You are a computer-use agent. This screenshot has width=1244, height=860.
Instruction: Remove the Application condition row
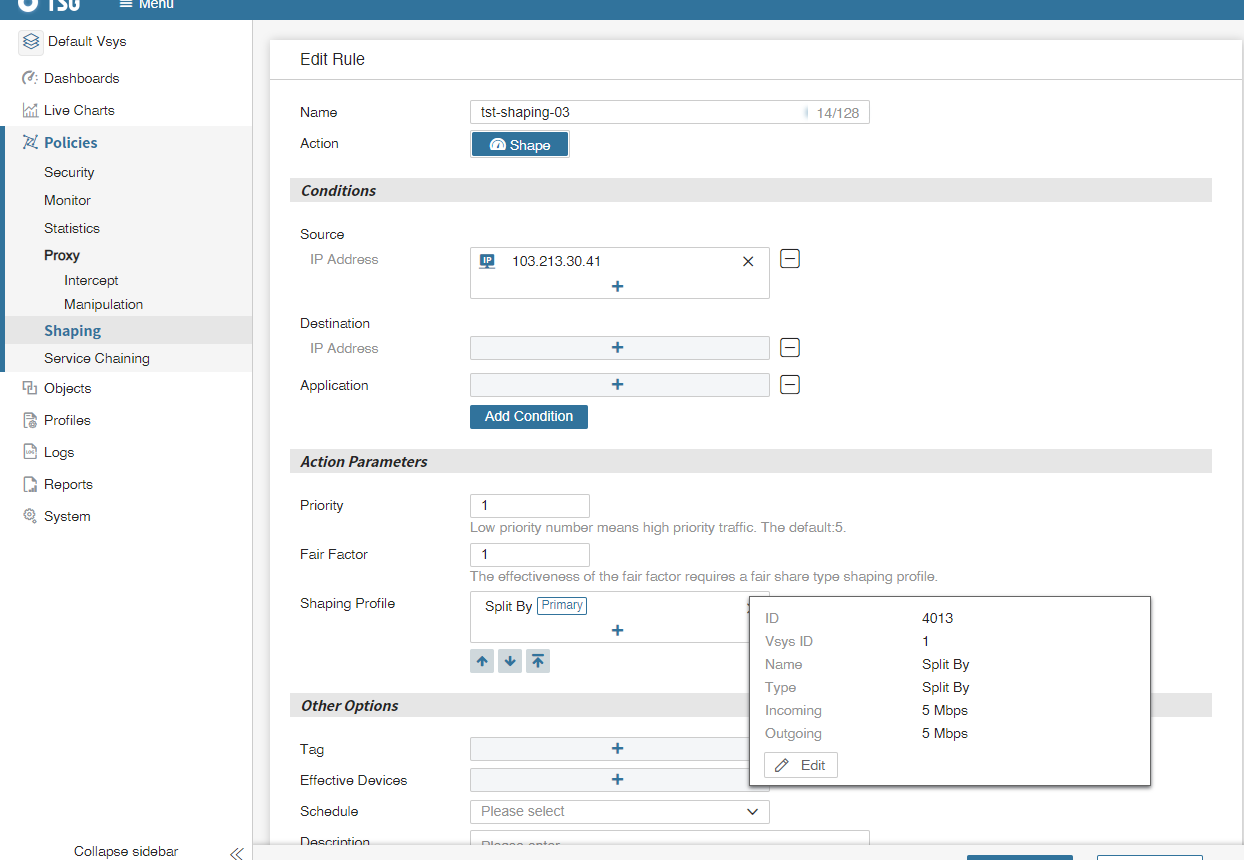[x=790, y=385]
